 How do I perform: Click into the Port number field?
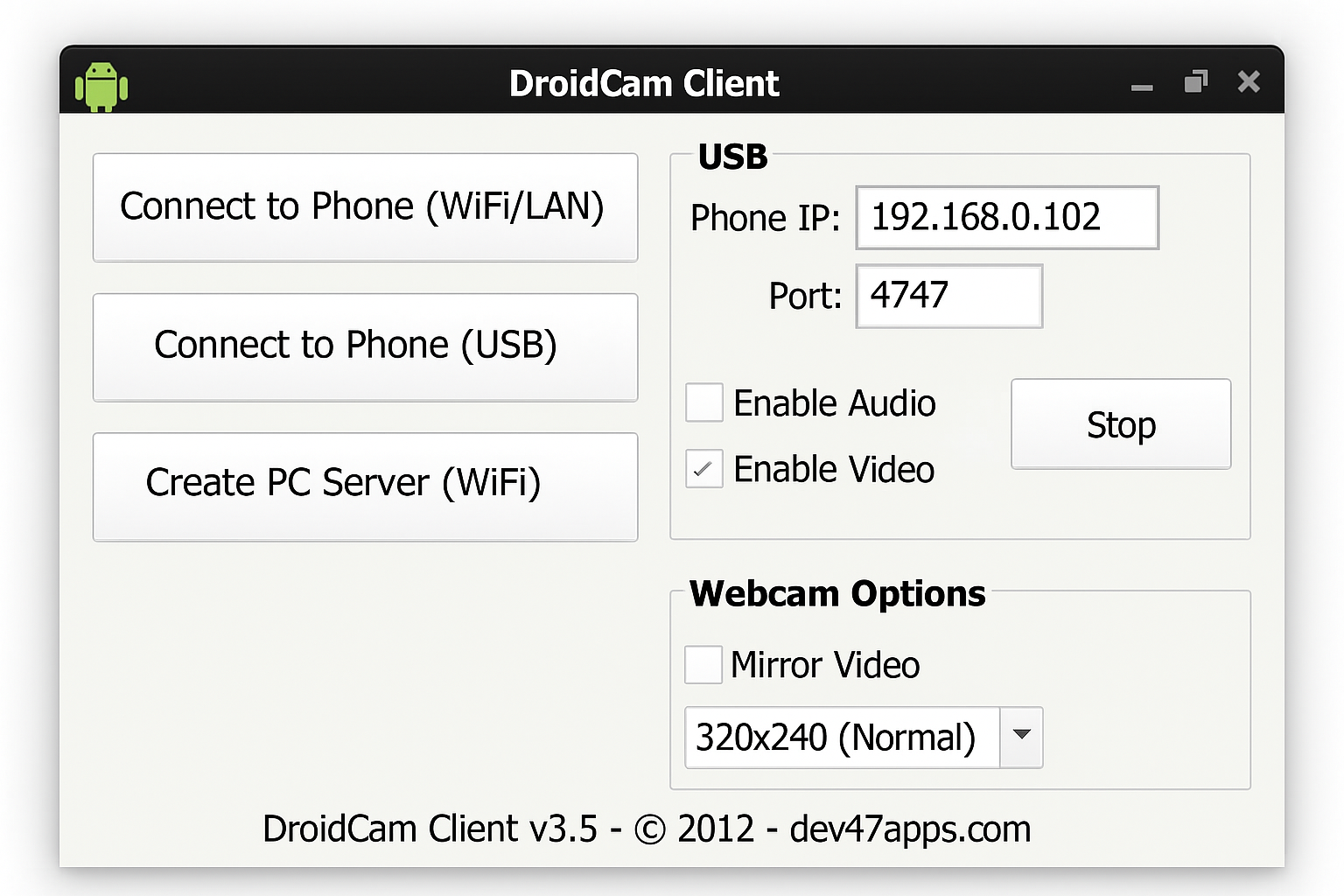[948, 296]
